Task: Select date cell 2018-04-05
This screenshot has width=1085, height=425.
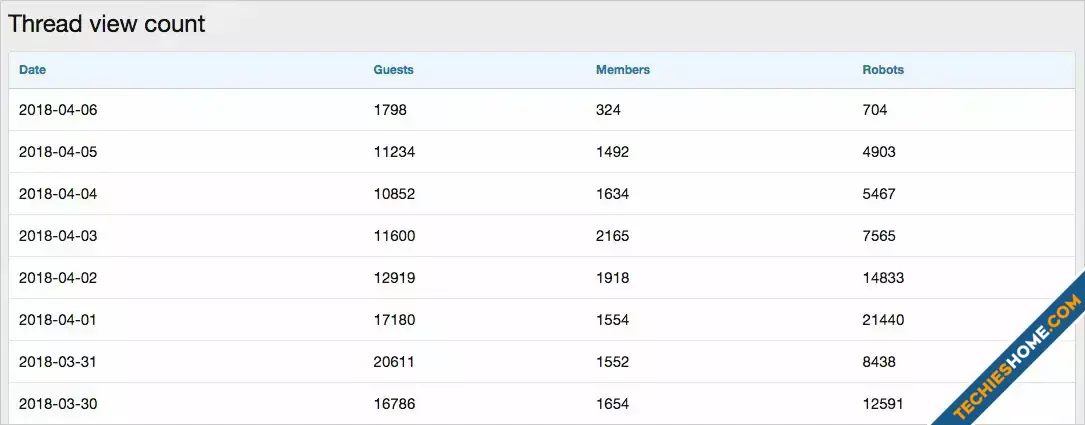Action: tap(58, 152)
